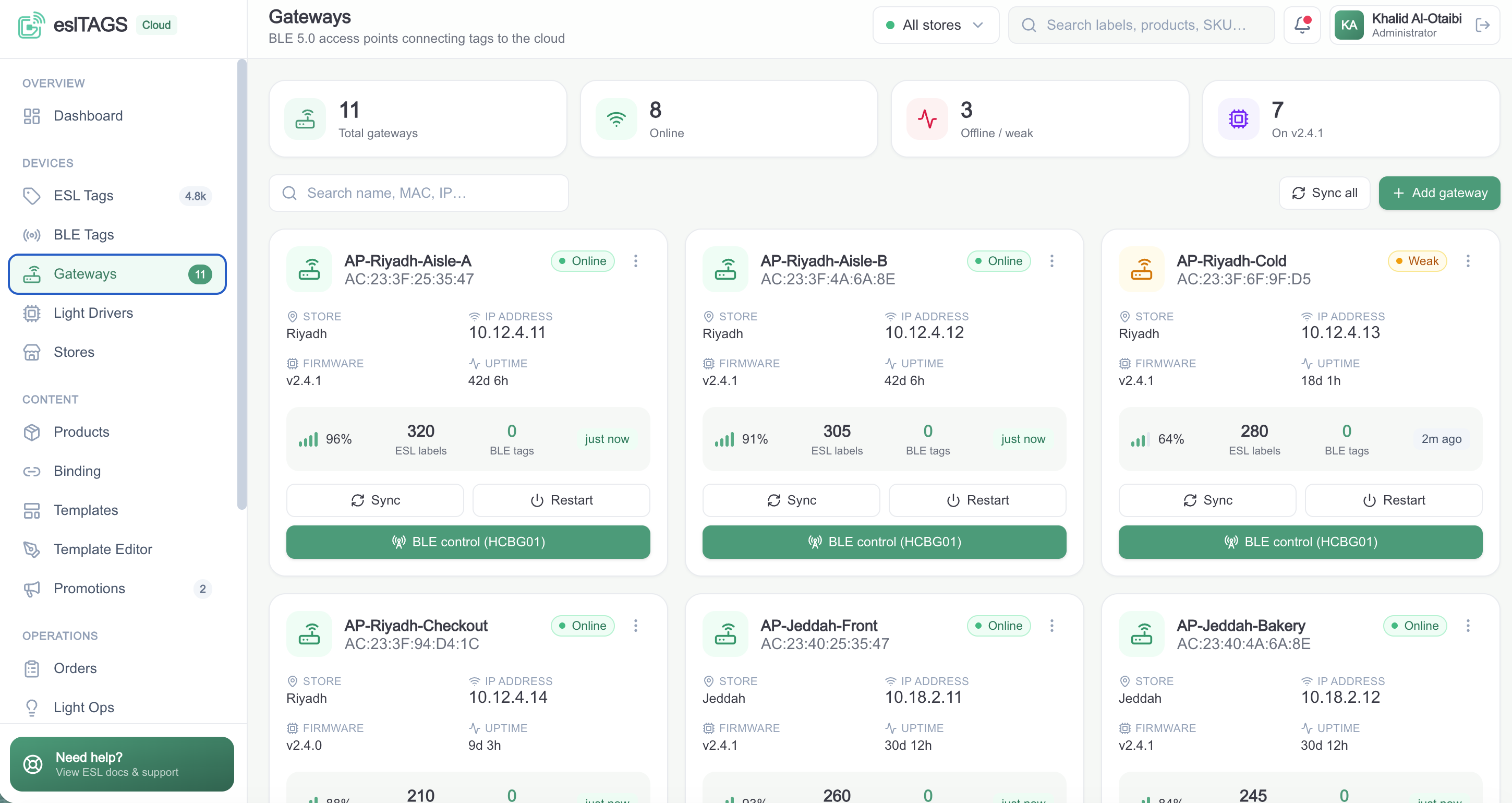Open BLE control for AP-Riyadh-Aisle-A
The width and height of the screenshot is (1512, 803).
click(468, 542)
